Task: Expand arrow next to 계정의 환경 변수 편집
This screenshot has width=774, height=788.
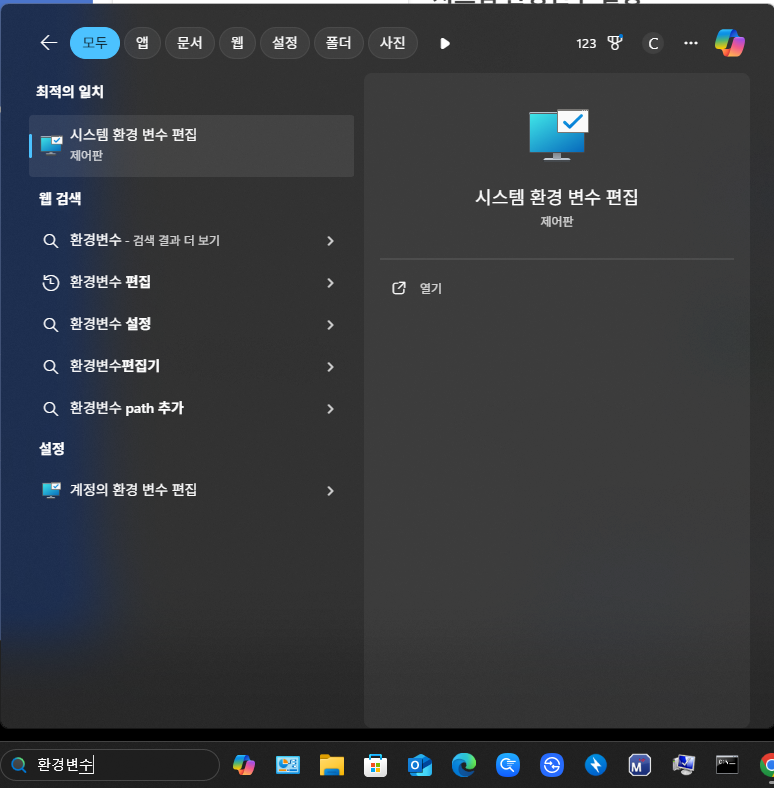Action: [x=330, y=490]
